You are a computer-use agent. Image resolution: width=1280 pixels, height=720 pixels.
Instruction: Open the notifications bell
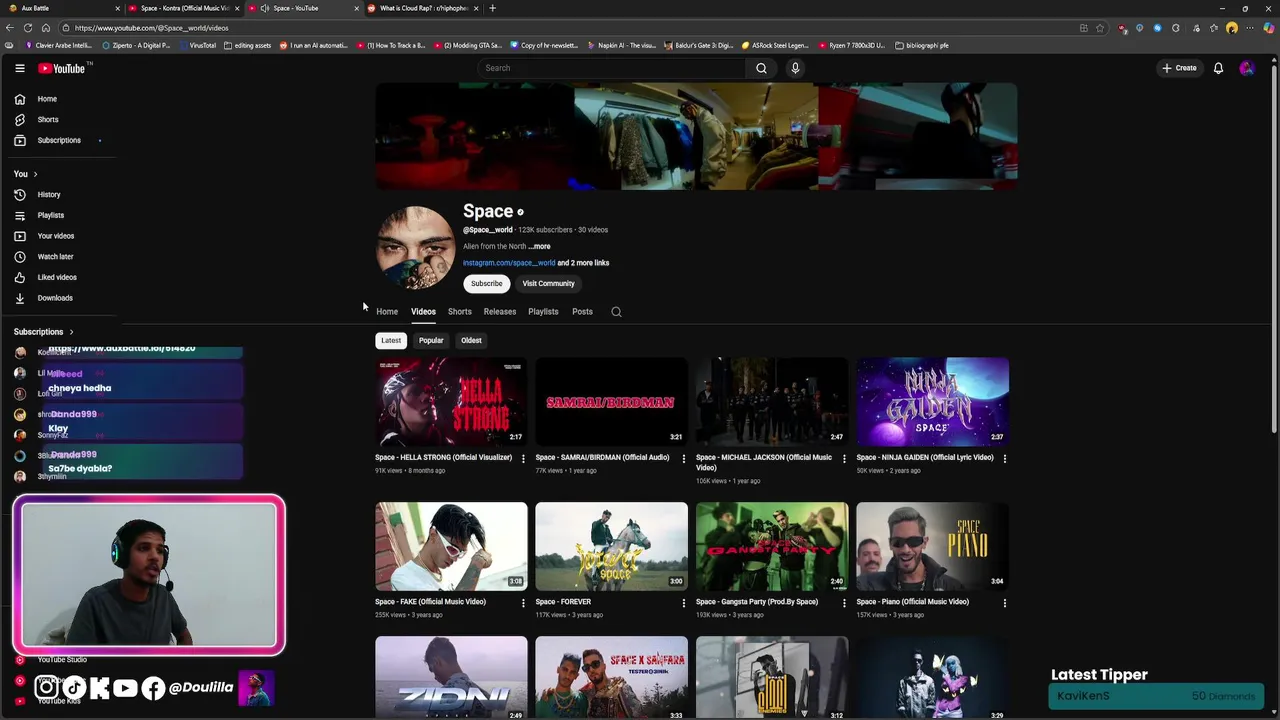click(1218, 68)
